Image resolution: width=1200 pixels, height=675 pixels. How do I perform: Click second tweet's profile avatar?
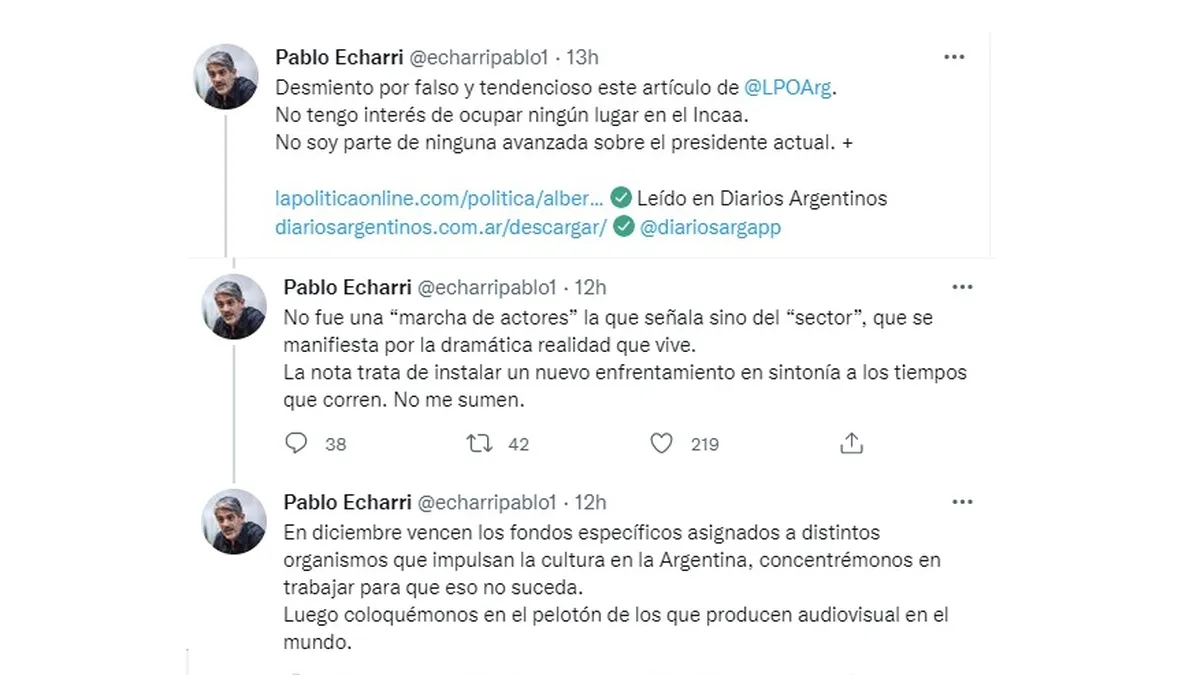(234, 307)
